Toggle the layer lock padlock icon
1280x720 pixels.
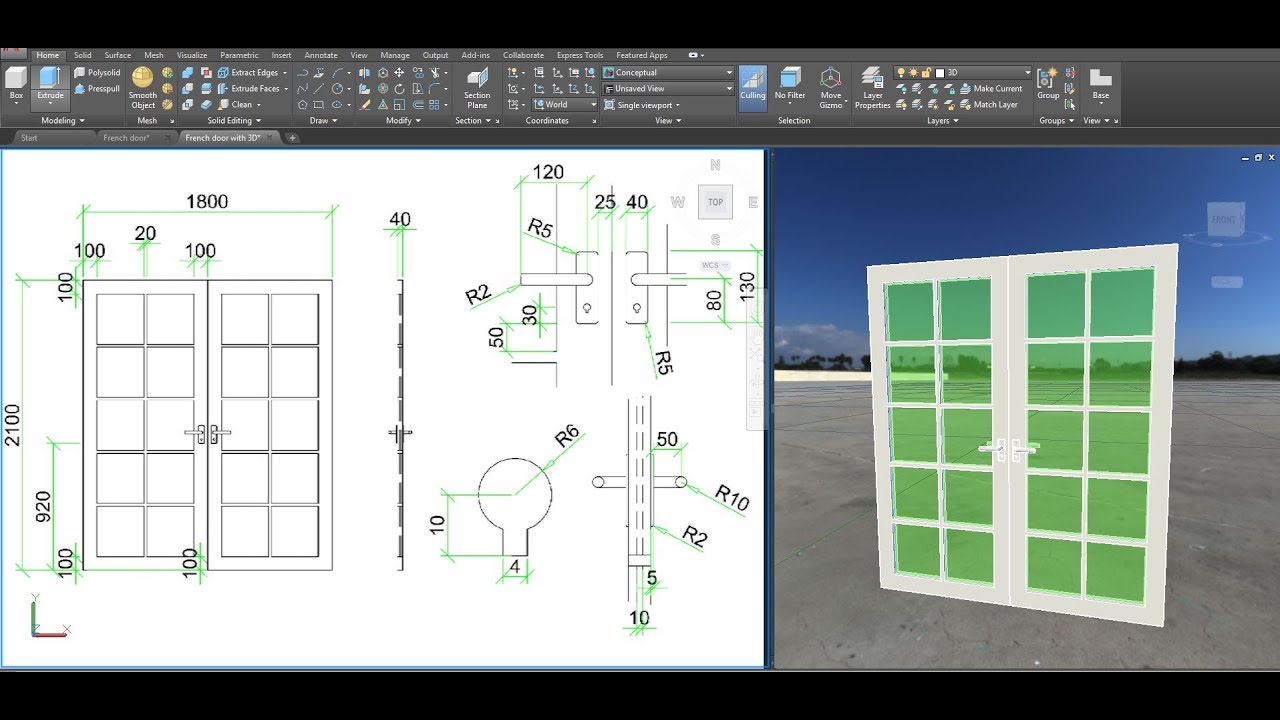point(926,72)
